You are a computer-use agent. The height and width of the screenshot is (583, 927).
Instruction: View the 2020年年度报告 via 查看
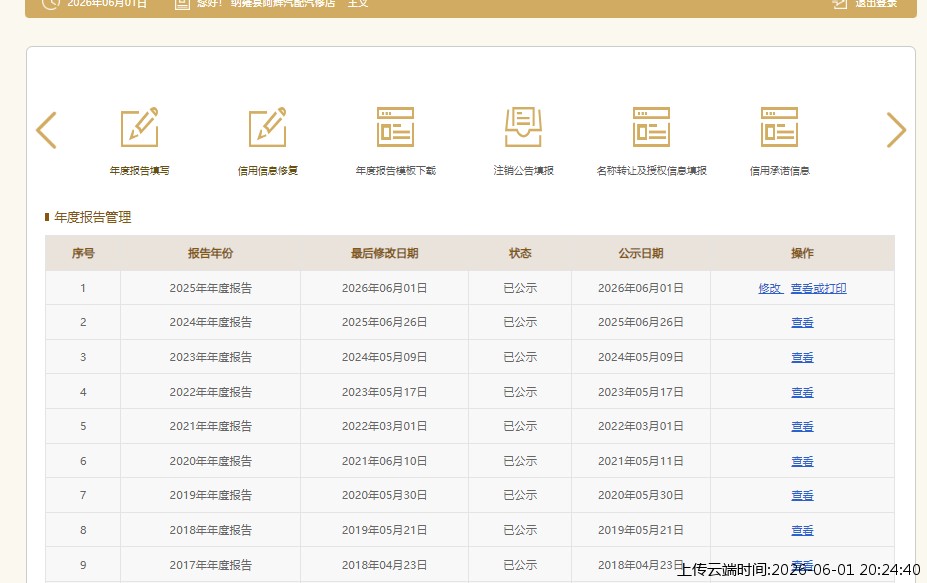coord(802,461)
